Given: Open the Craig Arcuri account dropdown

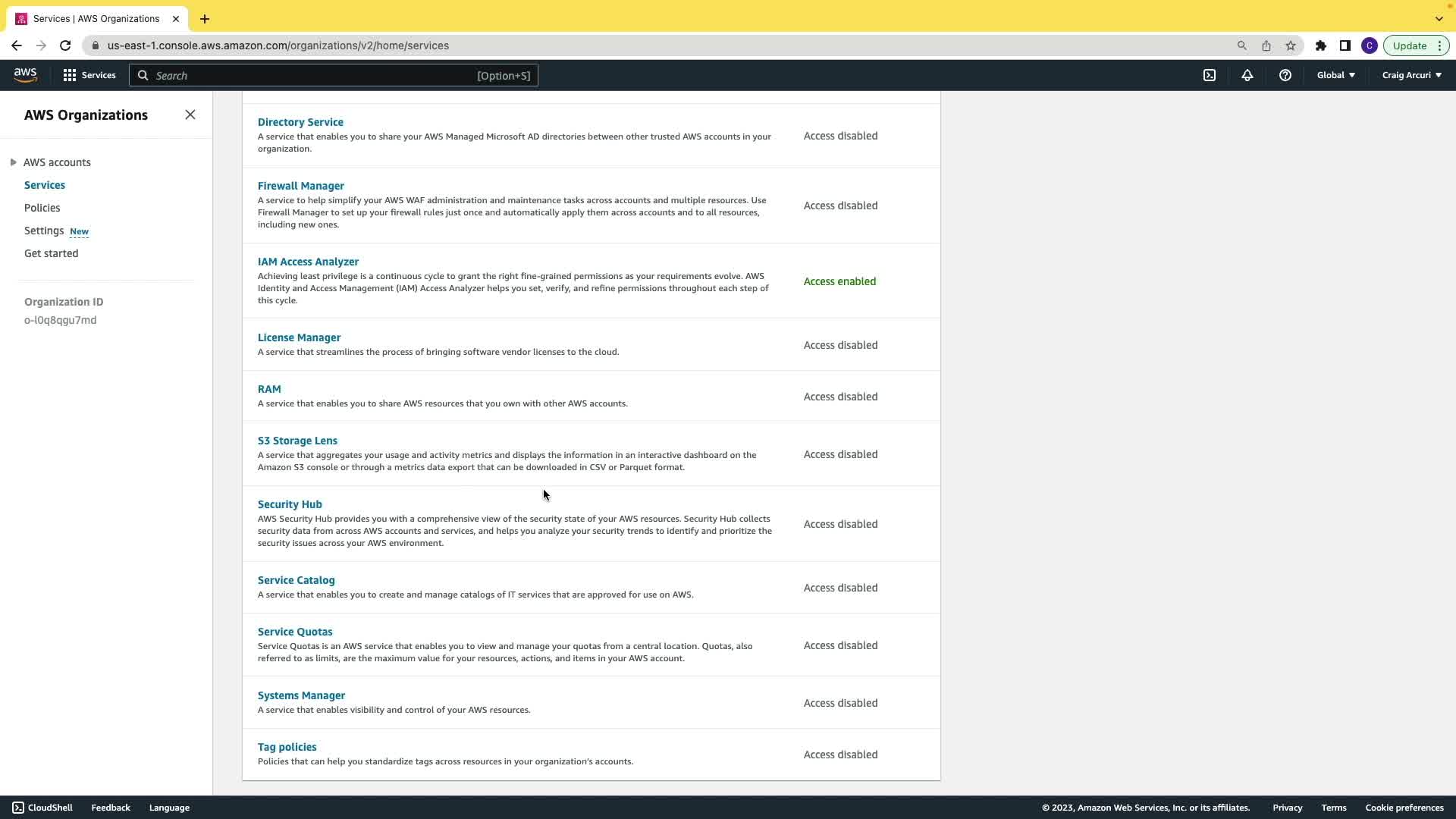Looking at the screenshot, I should pyautogui.click(x=1411, y=75).
